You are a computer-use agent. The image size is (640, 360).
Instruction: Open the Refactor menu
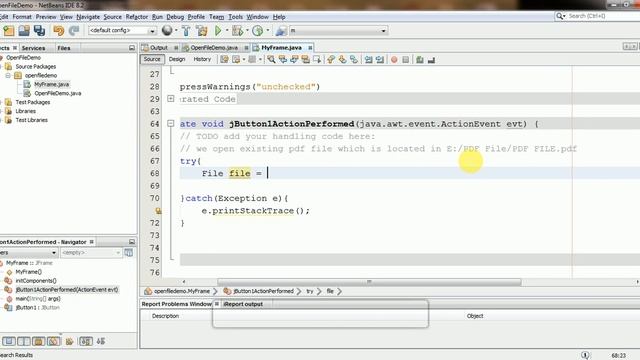pos(137,17)
